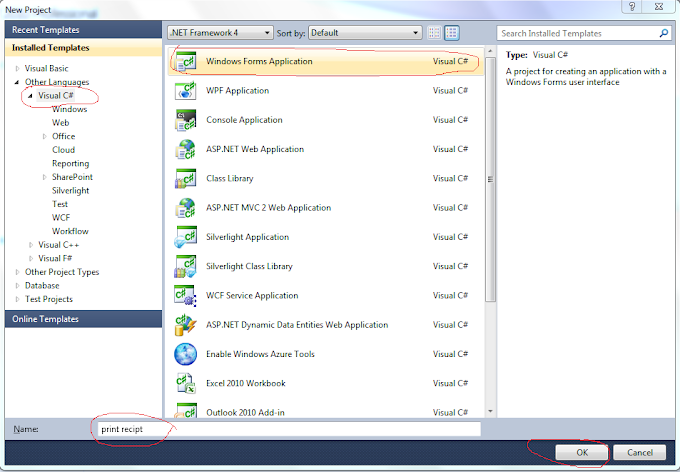The height and width of the screenshot is (472, 680).
Task: Click the ASP.NET Dynamic Data Entities icon
Action: (186, 325)
